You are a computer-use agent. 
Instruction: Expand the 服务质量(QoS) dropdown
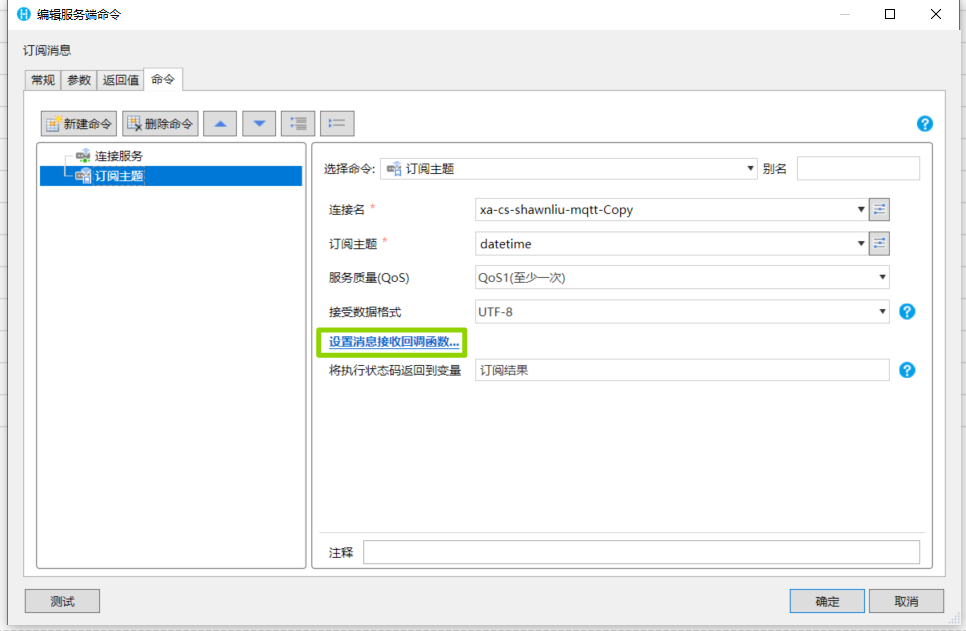pyautogui.click(x=882, y=278)
